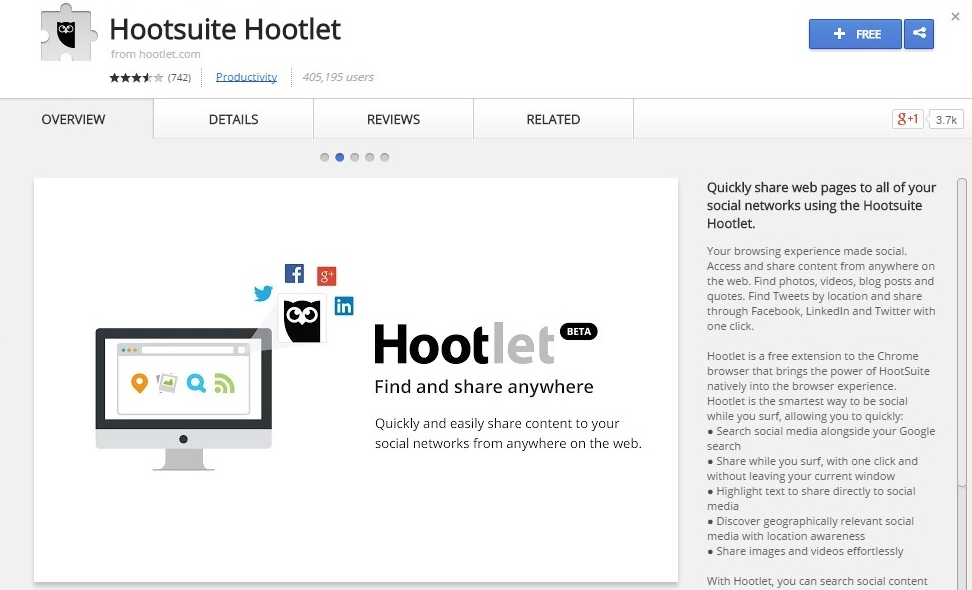This screenshot has height=590, width=972.
Task: Open the Details tab
Action: 234,119
